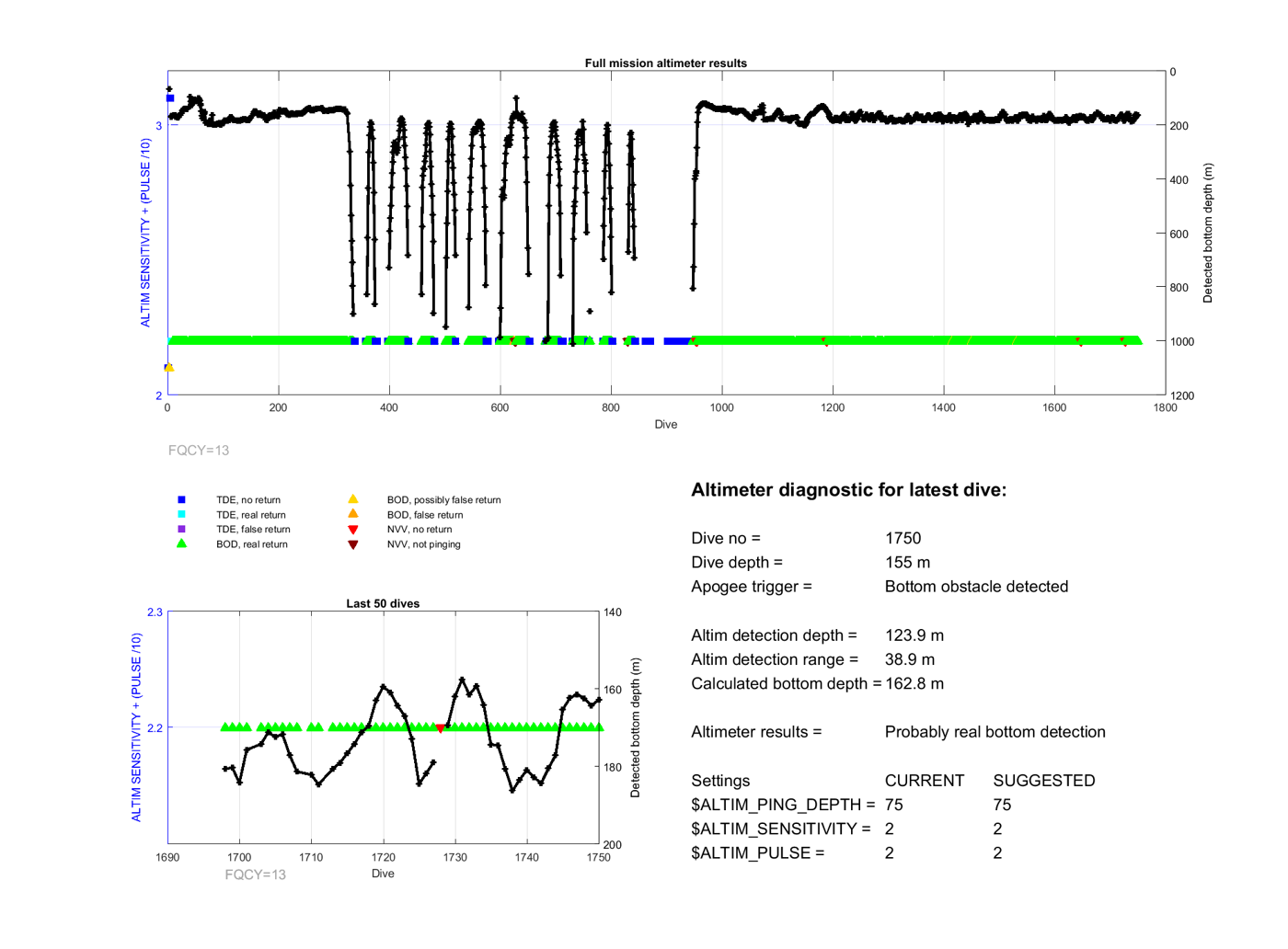Click the orange triangle BOD false return legend marker
Image resolution: width=1288 pixels, height=949 pixels.
(352, 514)
